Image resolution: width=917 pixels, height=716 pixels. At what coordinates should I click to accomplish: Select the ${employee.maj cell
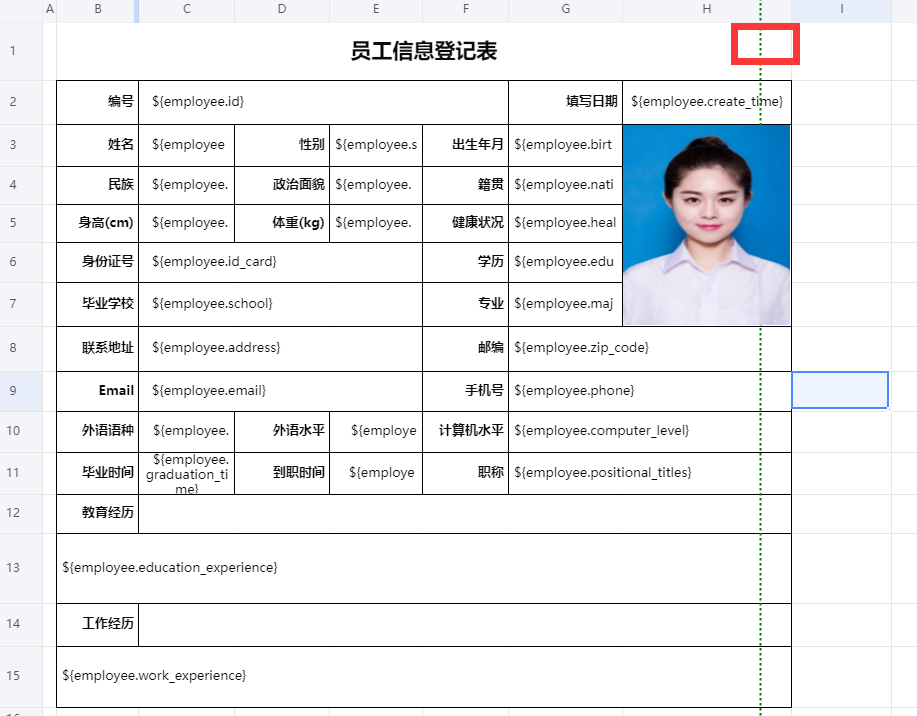(566, 304)
